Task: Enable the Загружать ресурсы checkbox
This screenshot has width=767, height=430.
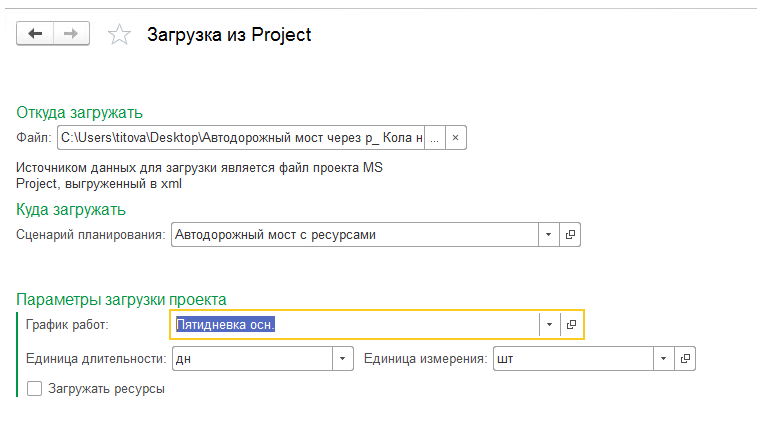Action: (x=34, y=389)
